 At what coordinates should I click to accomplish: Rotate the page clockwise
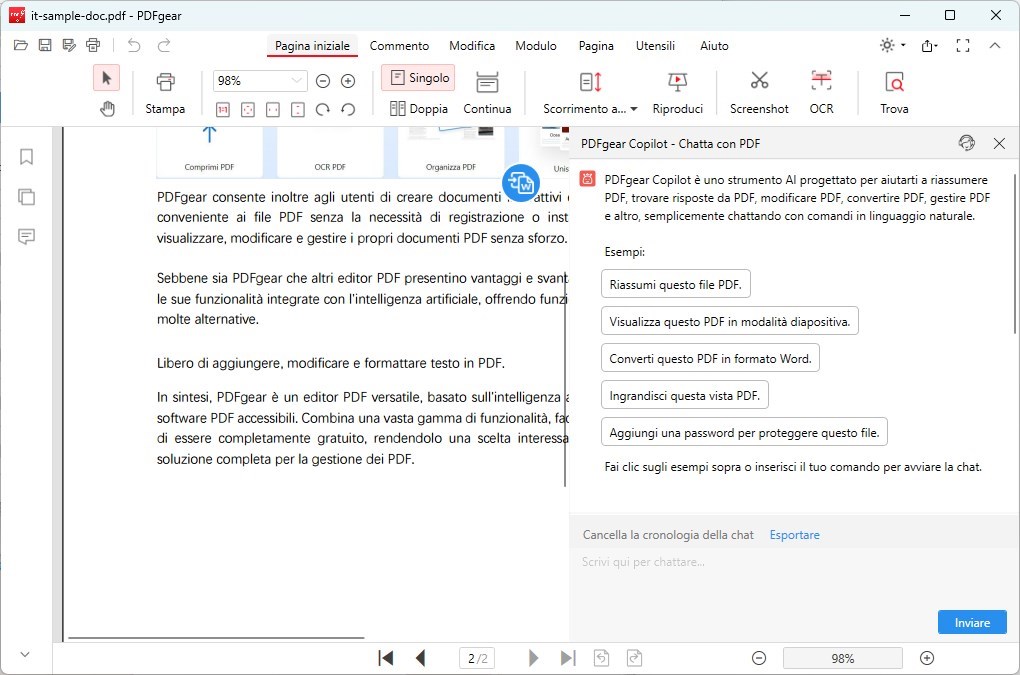click(x=323, y=109)
